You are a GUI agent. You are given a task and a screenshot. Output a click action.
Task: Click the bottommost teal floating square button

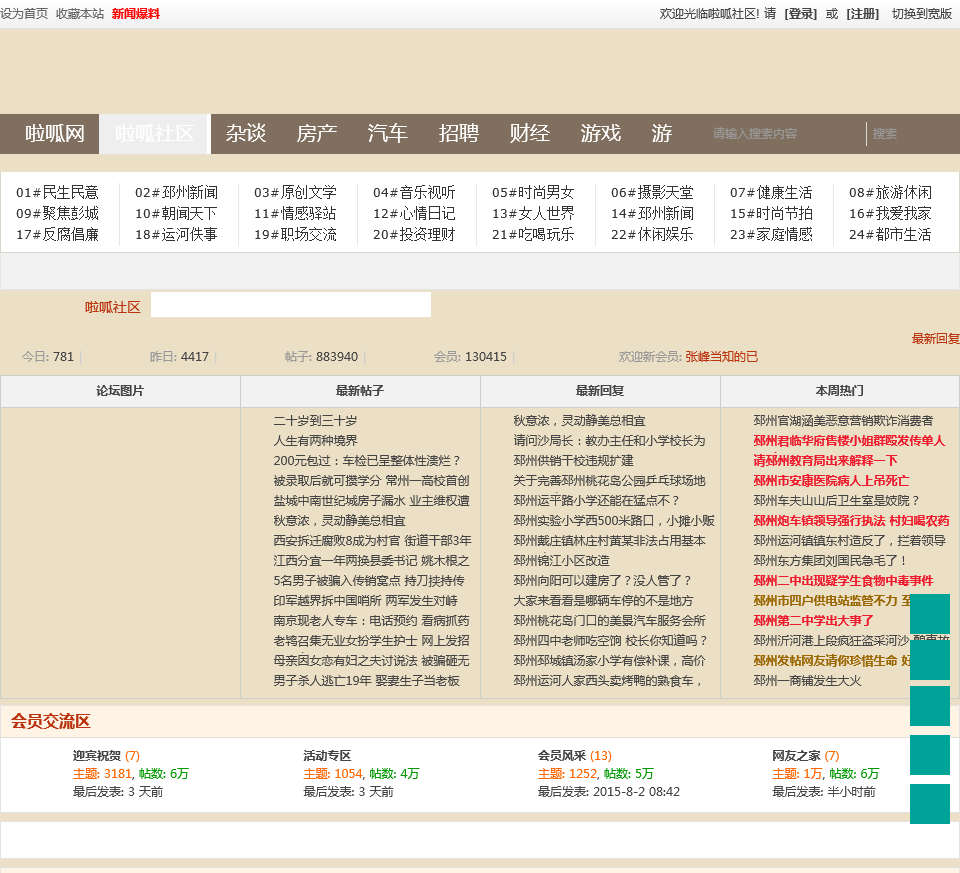click(929, 804)
